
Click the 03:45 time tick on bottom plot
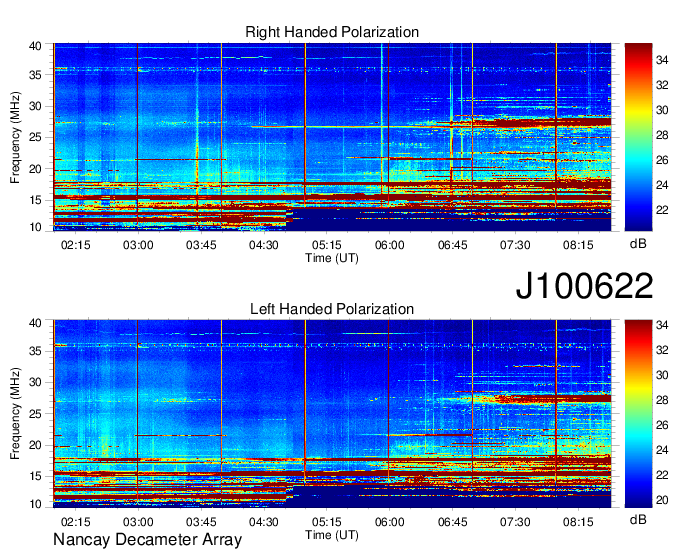point(201,522)
